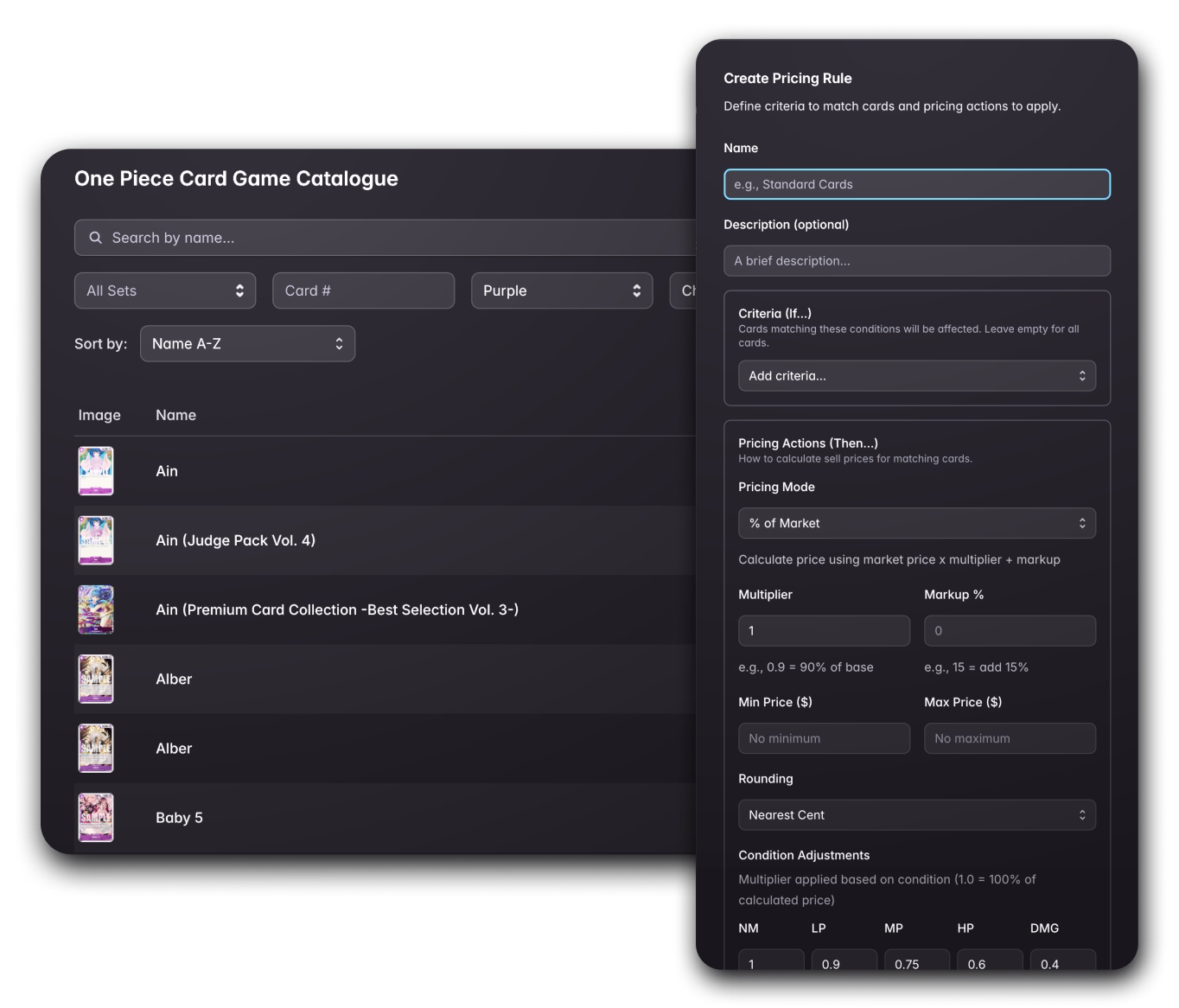The height and width of the screenshot is (1008, 1179).
Task: Click the Description (optional) input field
Action: [917, 261]
